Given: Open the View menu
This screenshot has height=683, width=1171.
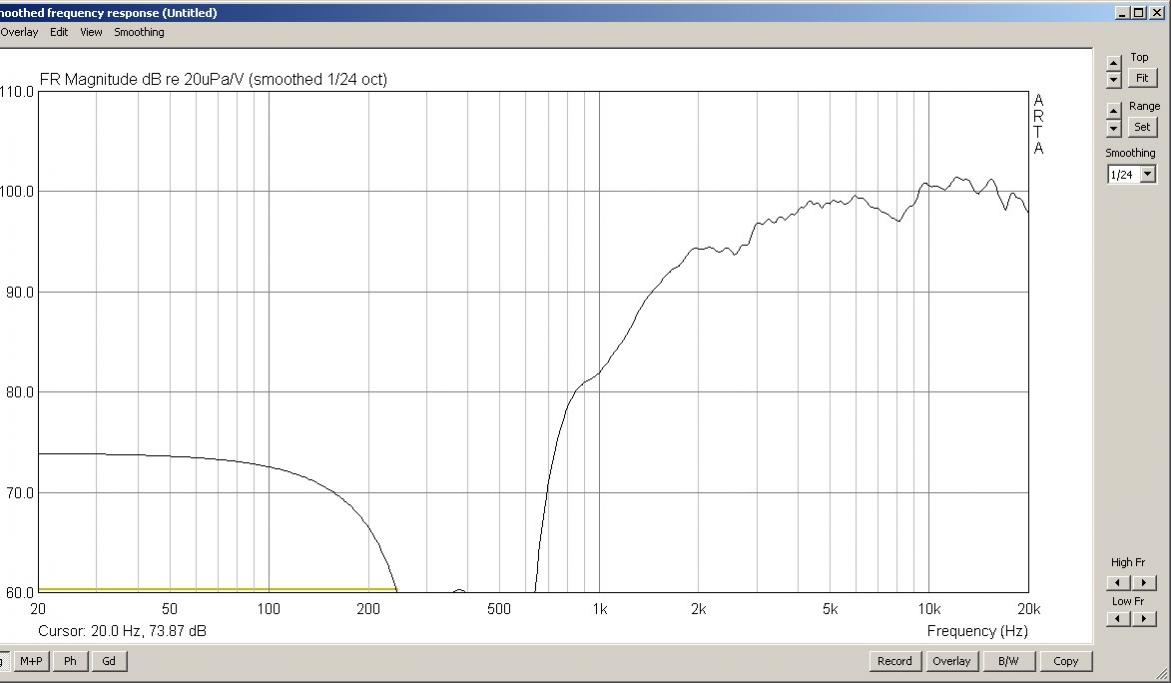Looking at the screenshot, I should coord(91,32).
